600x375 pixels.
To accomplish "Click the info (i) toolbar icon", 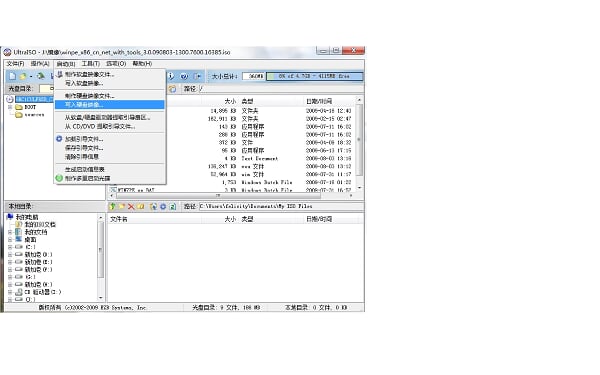I will (x=171, y=76).
